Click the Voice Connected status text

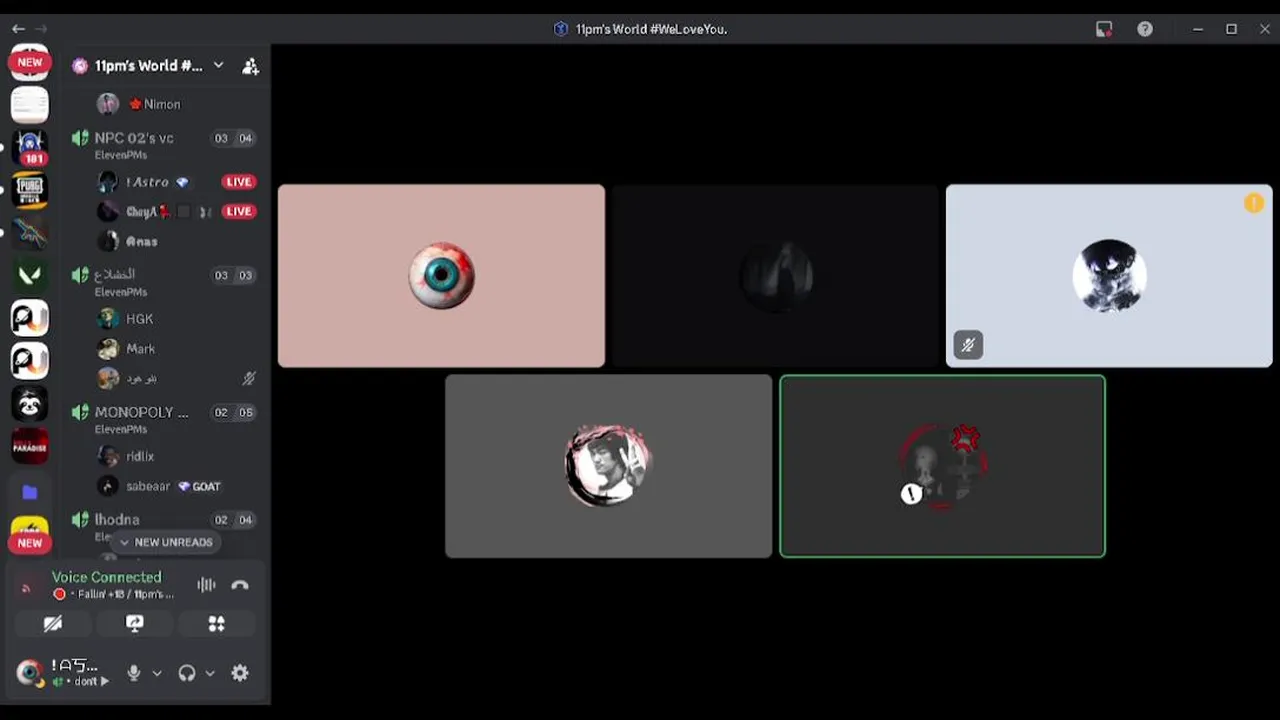(x=106, y=577)
